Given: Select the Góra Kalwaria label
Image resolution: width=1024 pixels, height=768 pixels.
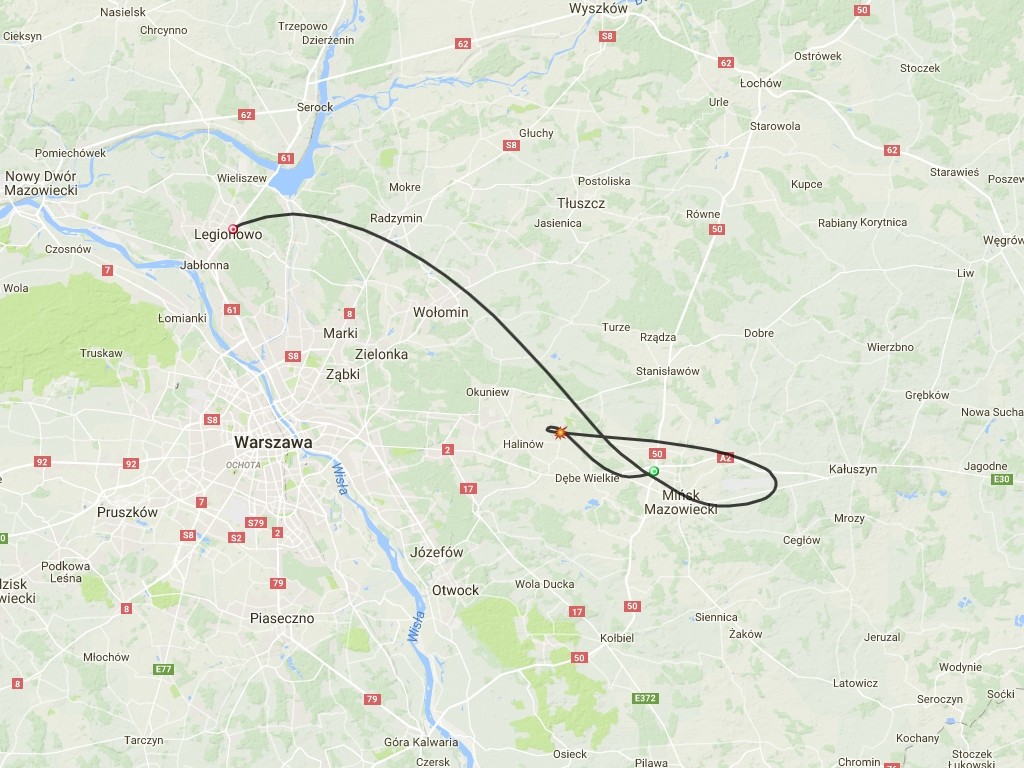Looking at the screenshot, I should (x=421, y=742).
